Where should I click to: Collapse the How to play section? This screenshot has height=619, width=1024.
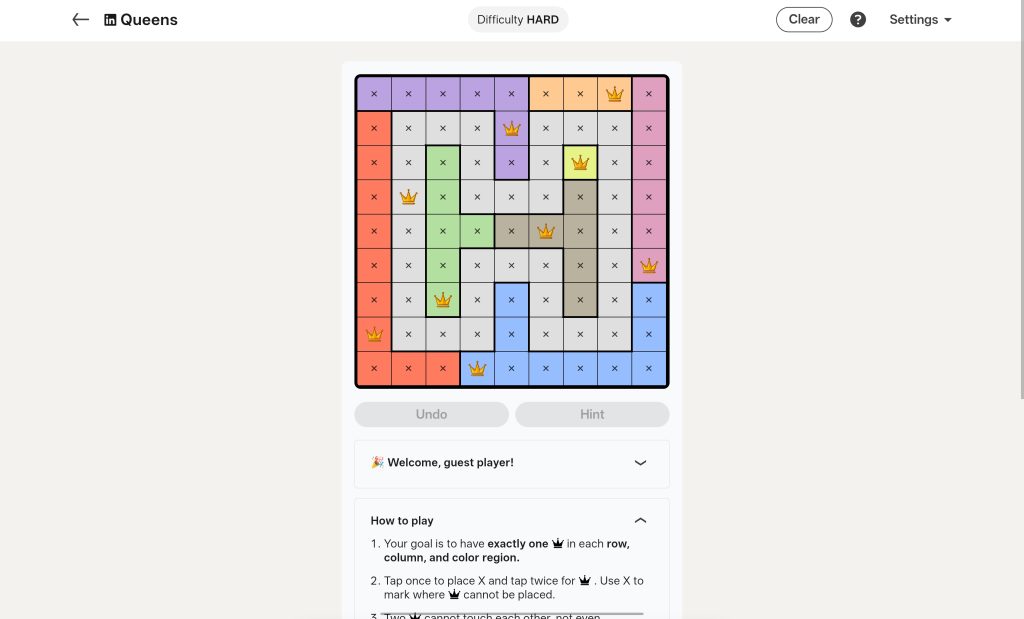(x=640, y=520)
